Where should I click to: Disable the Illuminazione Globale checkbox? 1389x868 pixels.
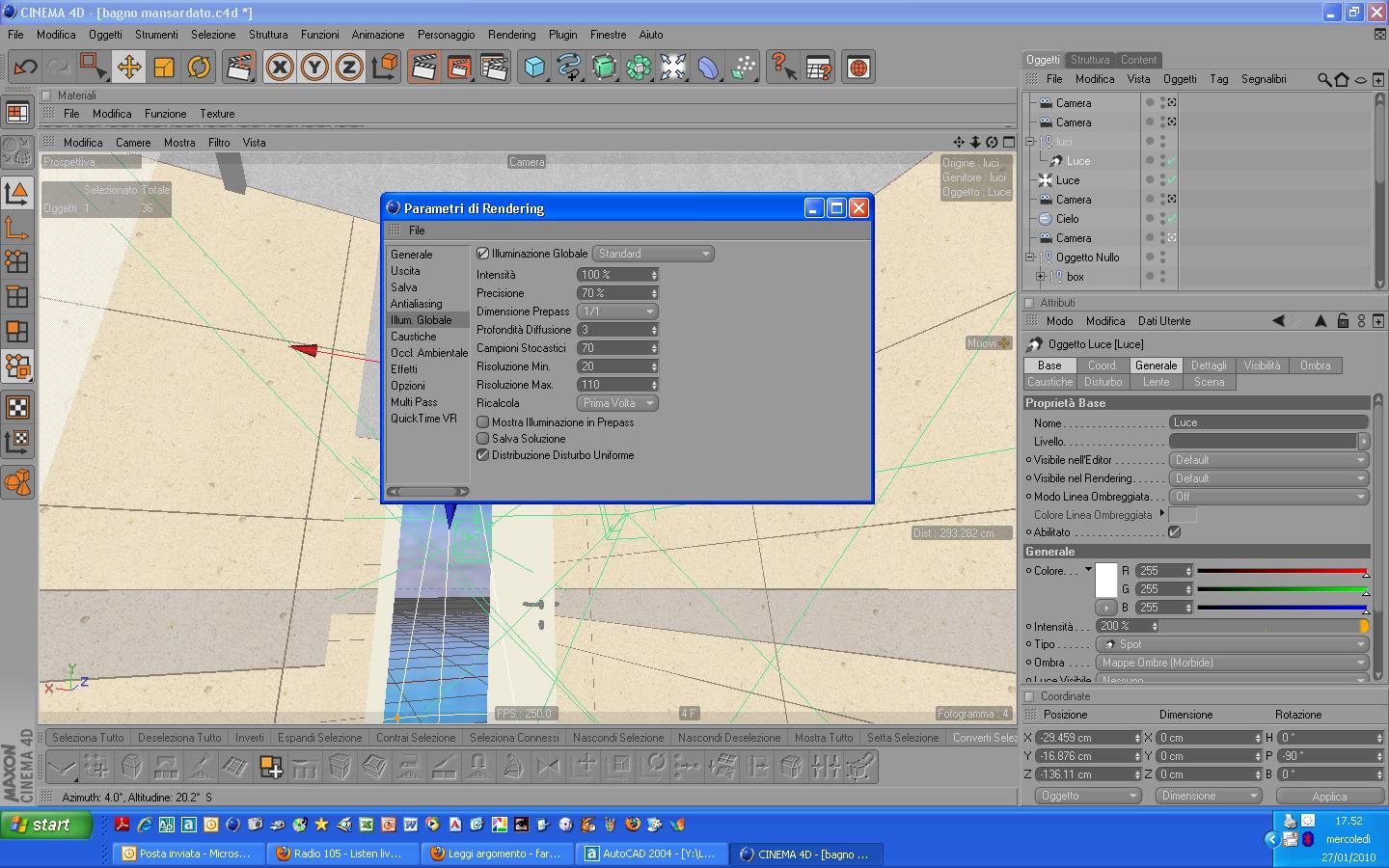click(483, 254)
